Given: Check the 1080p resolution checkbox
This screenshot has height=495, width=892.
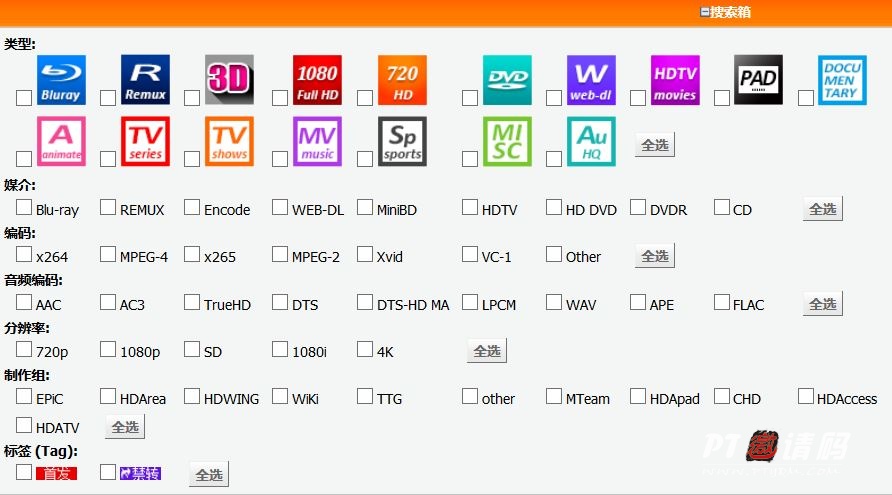Looking at the screenshot, I should 109,350.
